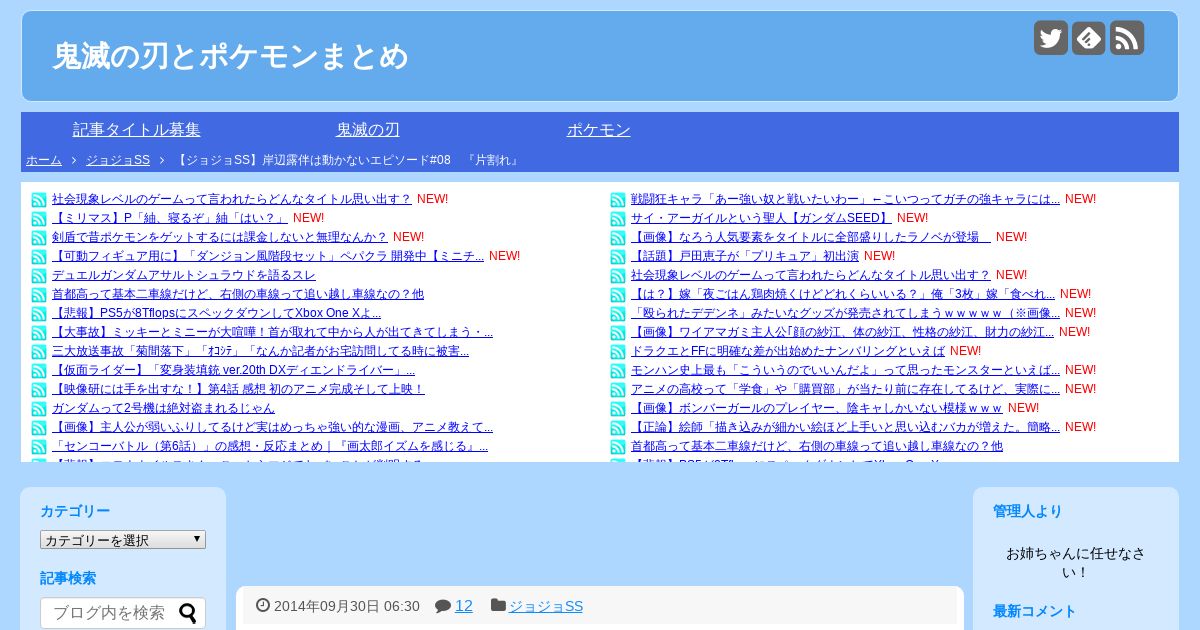Screen dimensions: 1200x630
Task: Open the ポケモン menu item
Action: coord(599,130)
